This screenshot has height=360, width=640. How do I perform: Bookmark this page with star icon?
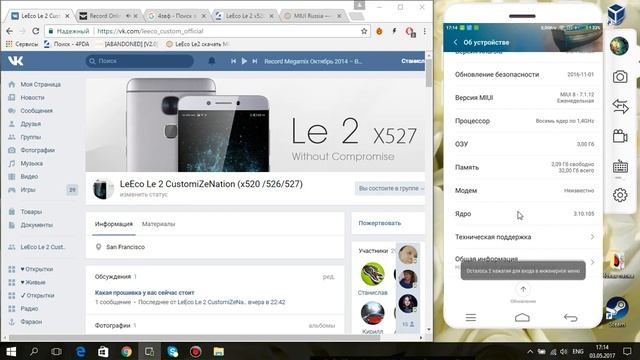(x=364, y=31)
